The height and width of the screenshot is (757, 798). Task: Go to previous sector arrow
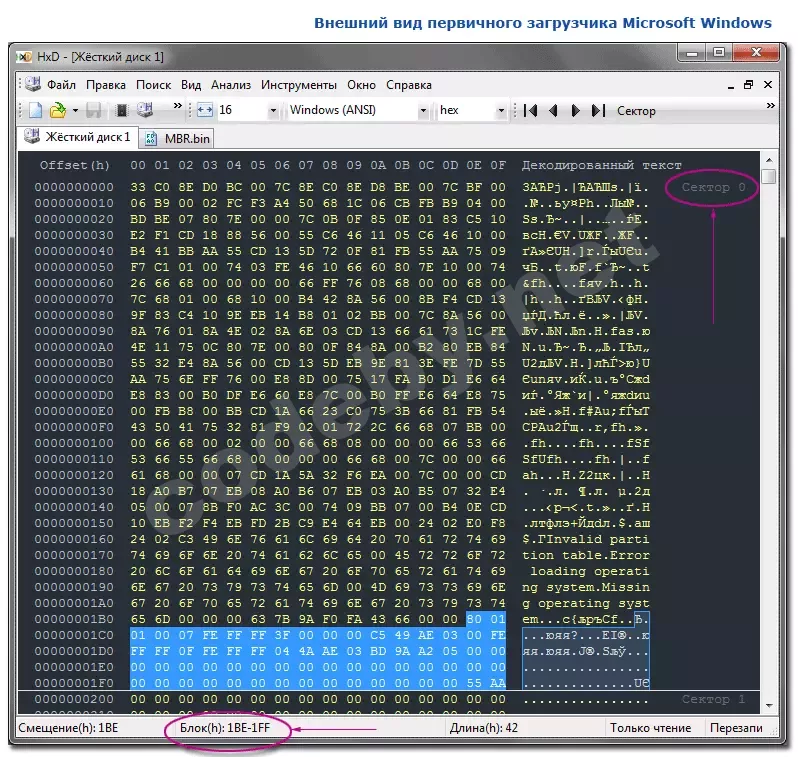coord(553,110)
